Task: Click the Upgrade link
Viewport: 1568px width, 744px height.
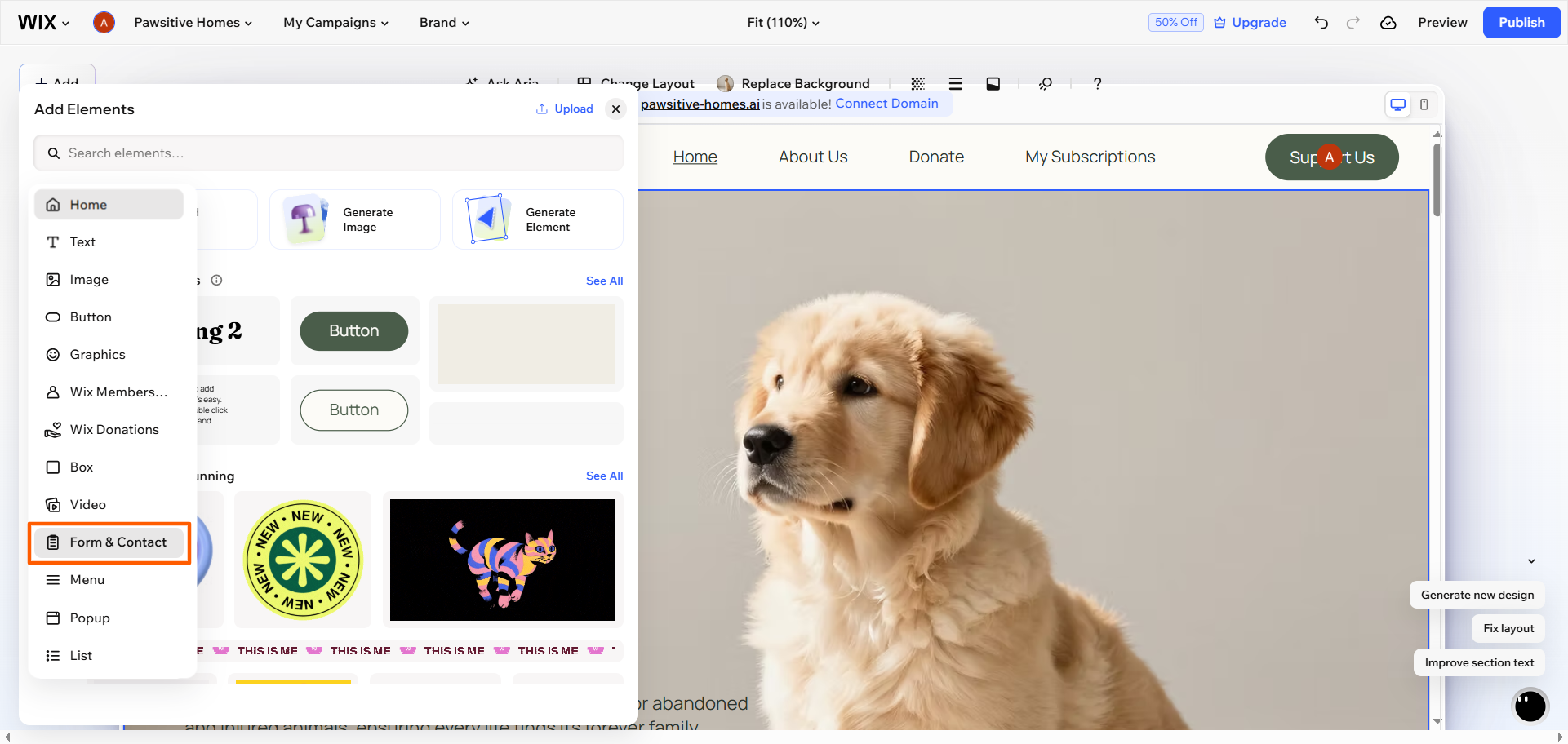Action: pyautogui.click(x=1250, y=23)
